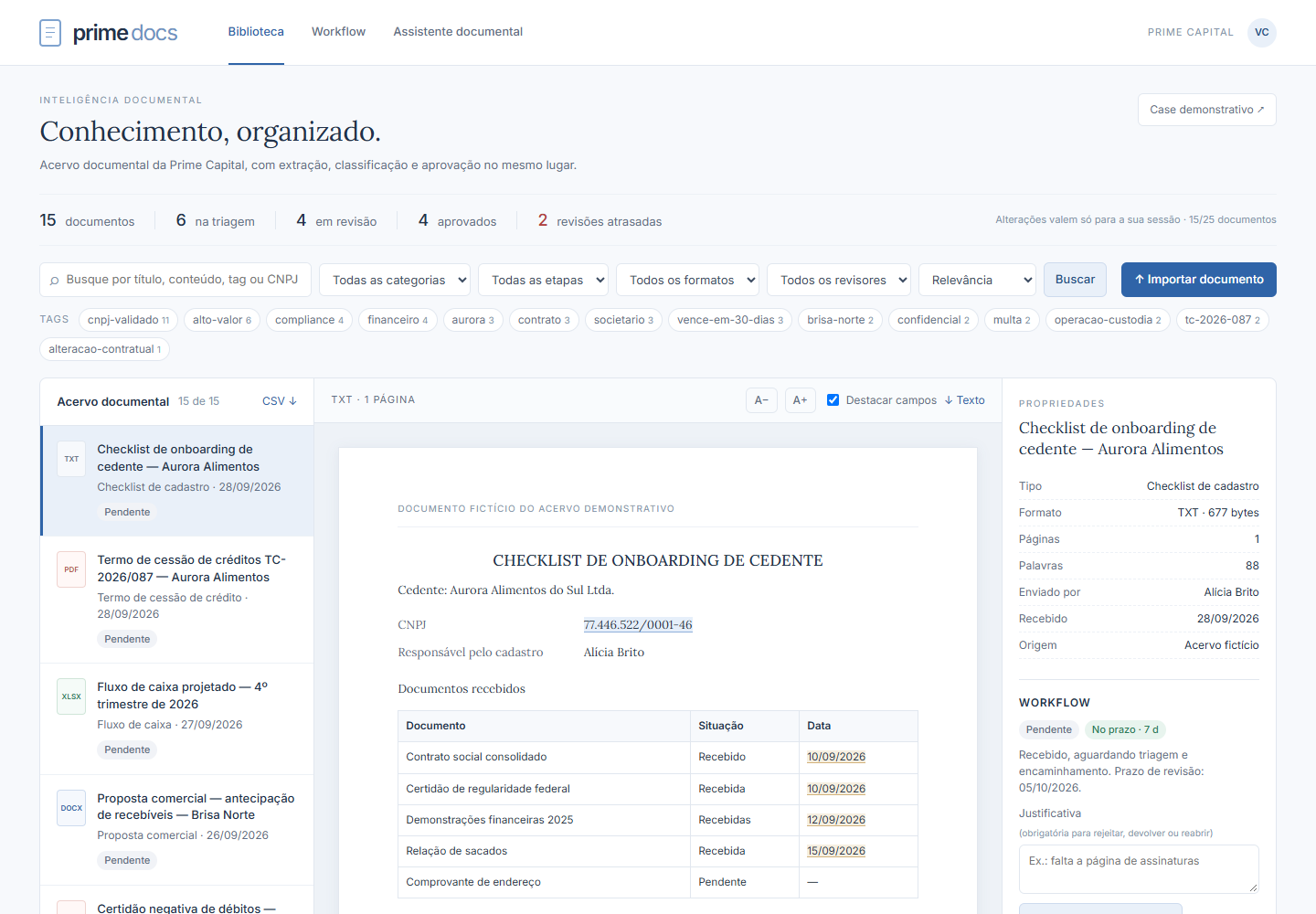
Task: Click the prime docs logo icon
Action: pyautogui.click(x=50, y=33)
